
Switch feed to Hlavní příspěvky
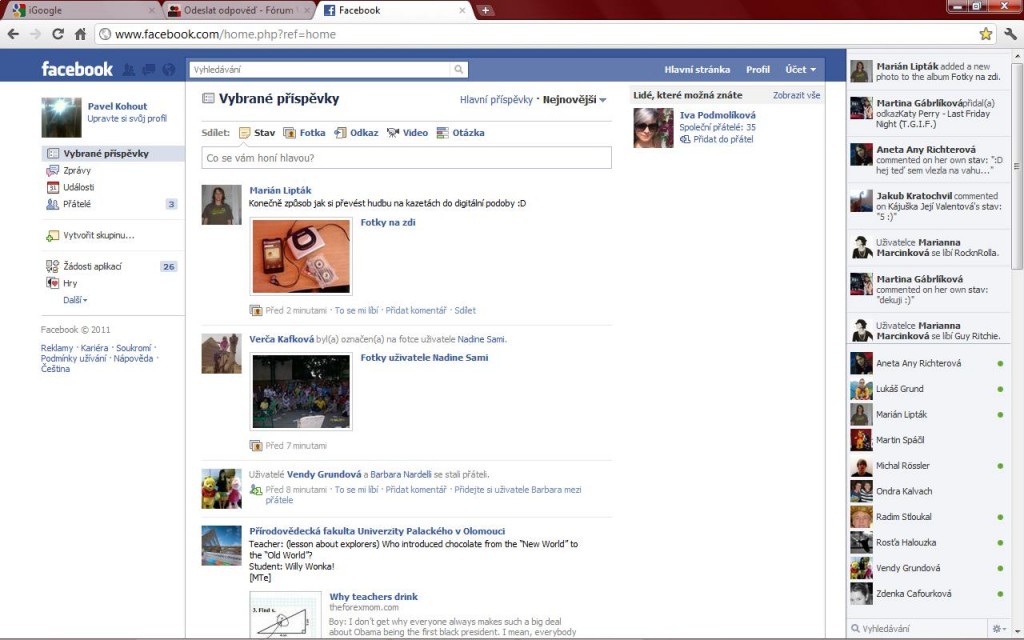[x=496, y=100]
